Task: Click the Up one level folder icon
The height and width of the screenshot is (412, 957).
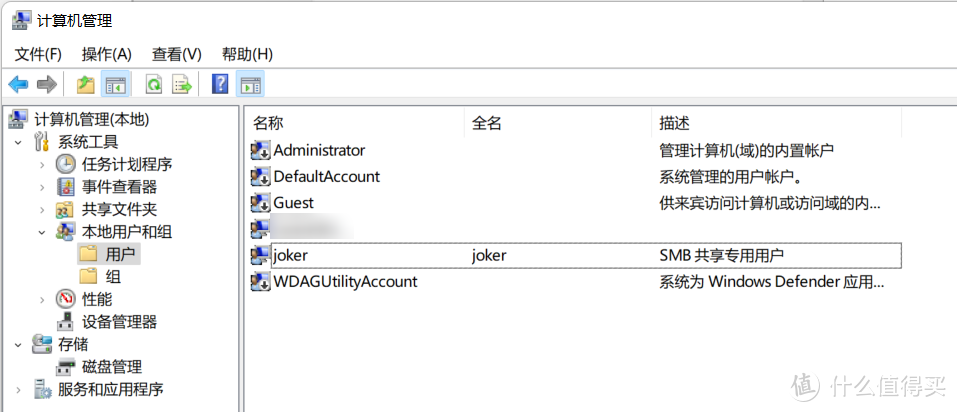Action: [86, 85]
